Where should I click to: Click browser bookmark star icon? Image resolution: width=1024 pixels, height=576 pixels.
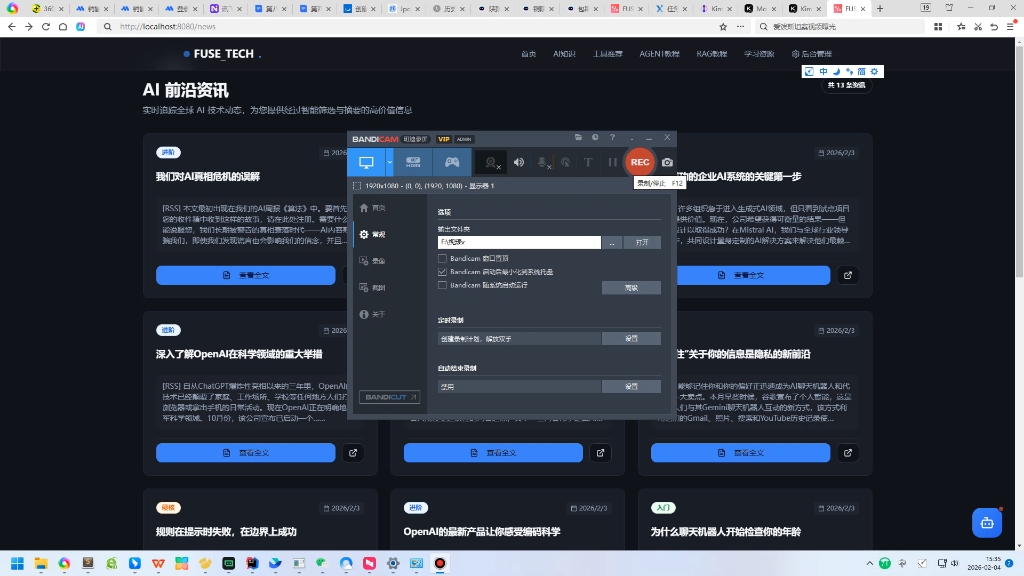pyautogui.click(x=723, y=27)
